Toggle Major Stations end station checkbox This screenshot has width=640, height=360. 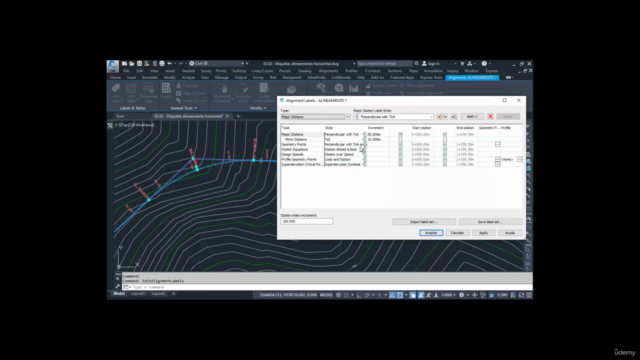pyautogui.click(x=445, y=134)
